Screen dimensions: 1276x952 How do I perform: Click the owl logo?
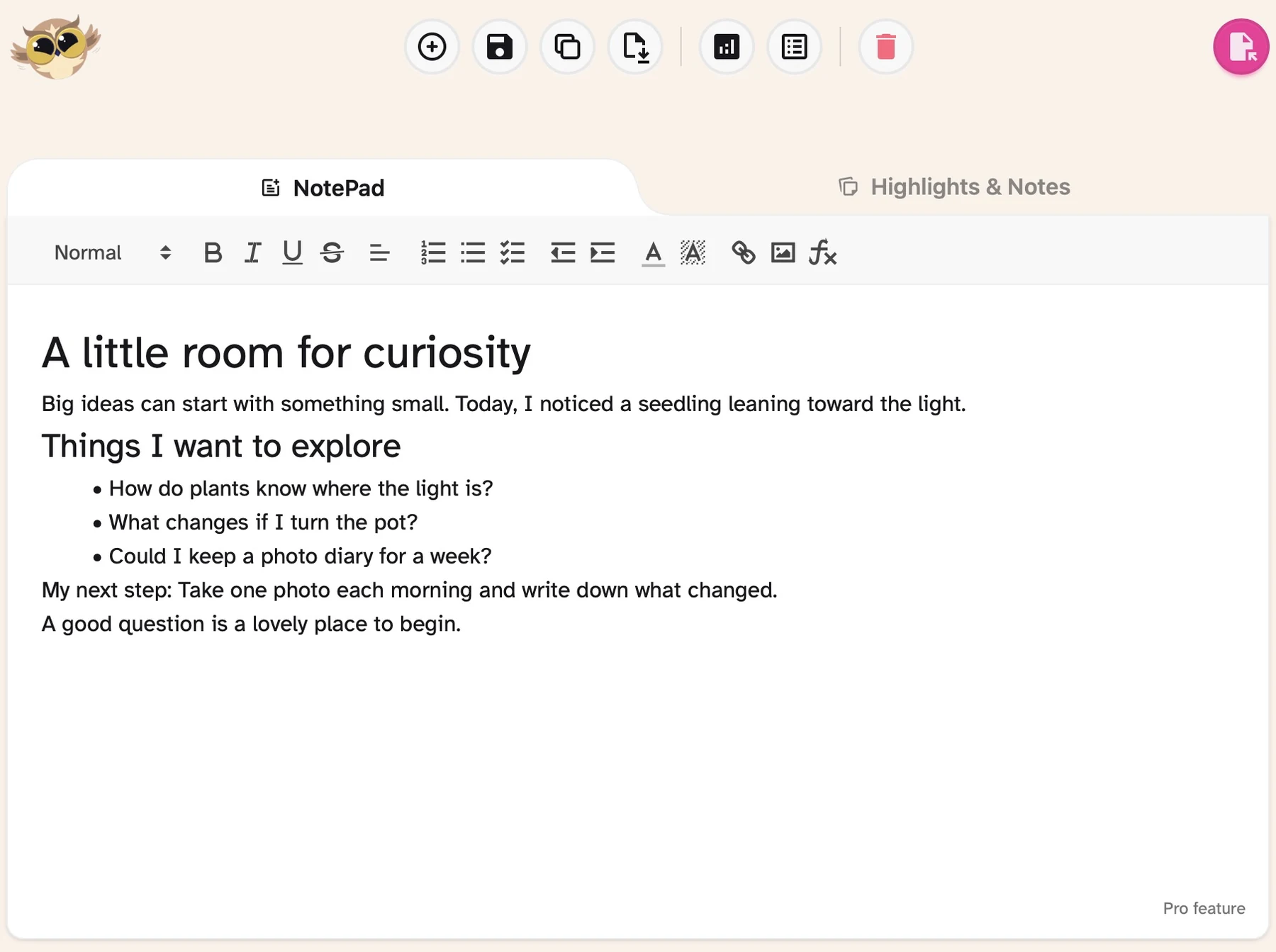coord(55,47)
